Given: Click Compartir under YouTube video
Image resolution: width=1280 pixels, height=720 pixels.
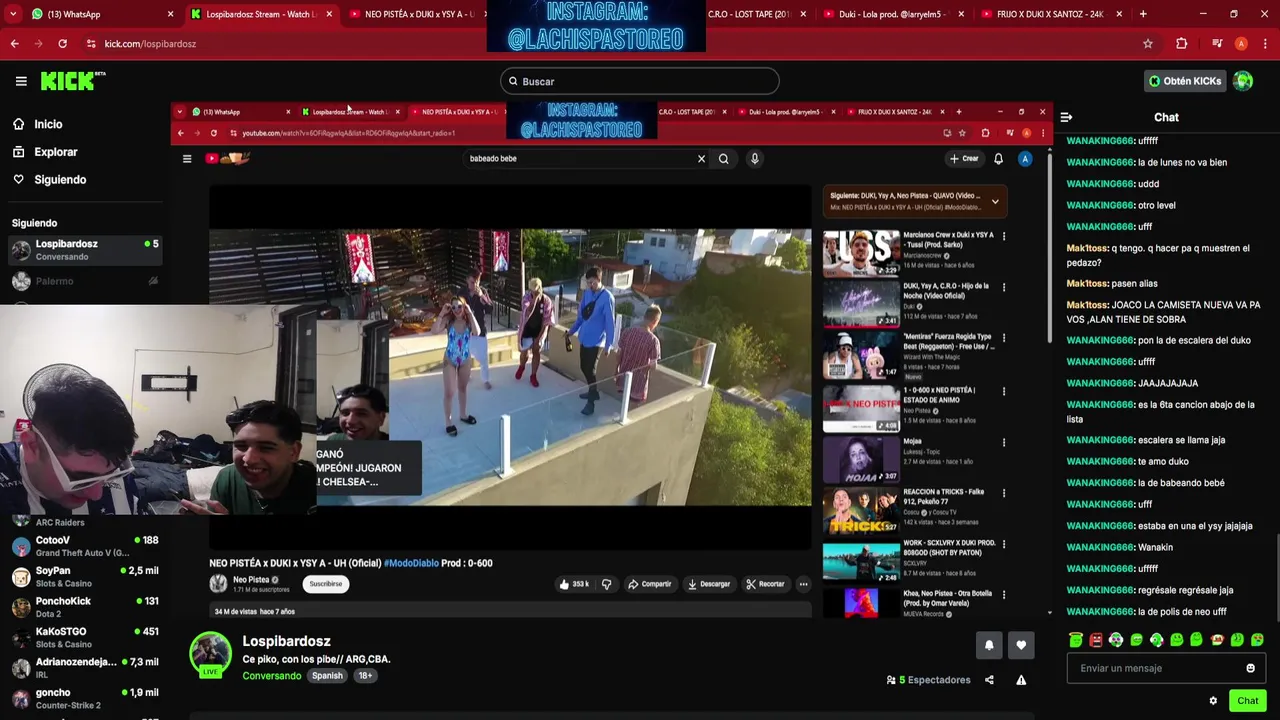Looking at the screenshot, I should coord(649,584).
